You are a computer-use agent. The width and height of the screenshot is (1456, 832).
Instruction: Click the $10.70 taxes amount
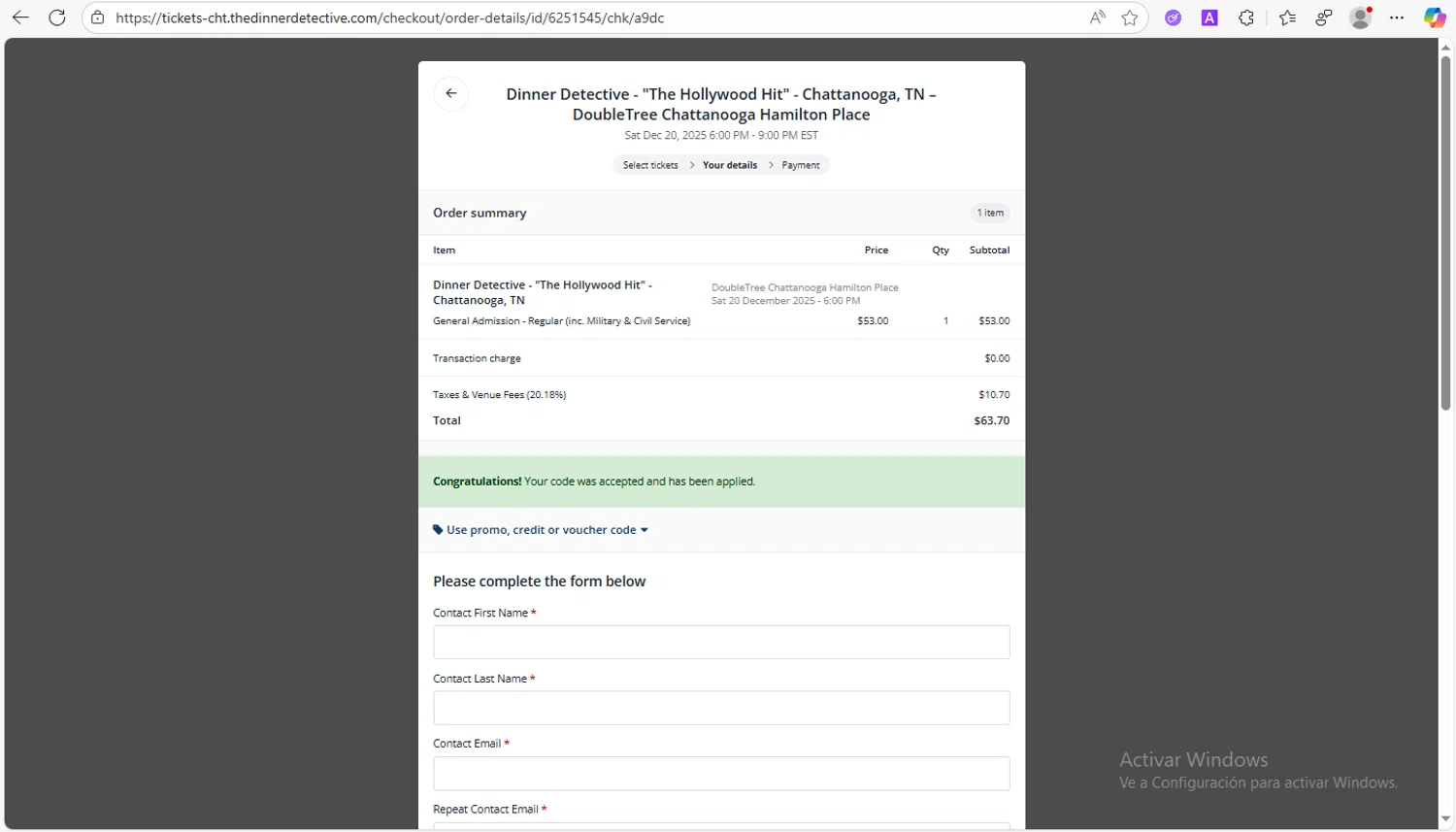pos(994,395)
